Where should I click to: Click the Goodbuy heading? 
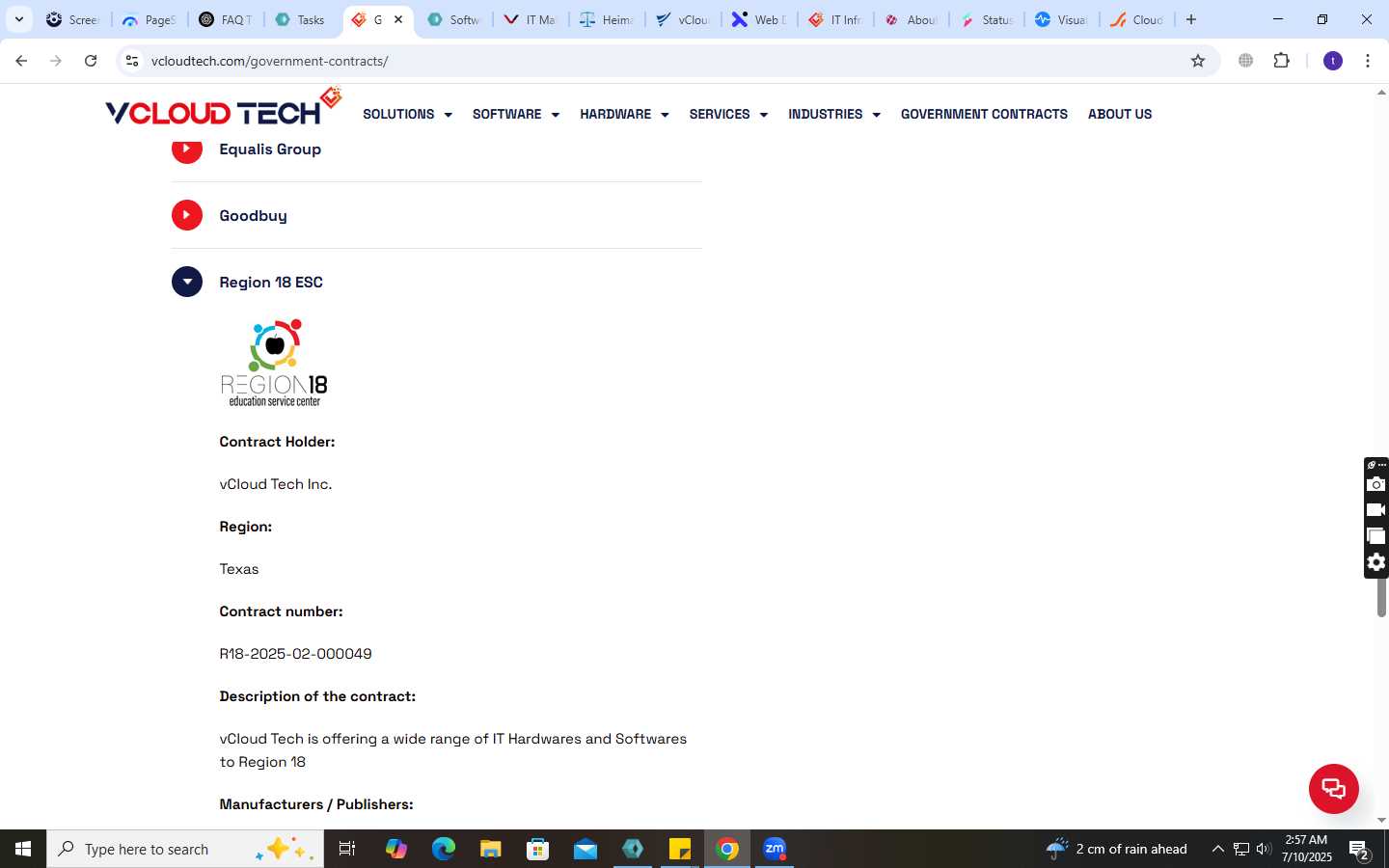pyautogui.click(x=253, y=215)
